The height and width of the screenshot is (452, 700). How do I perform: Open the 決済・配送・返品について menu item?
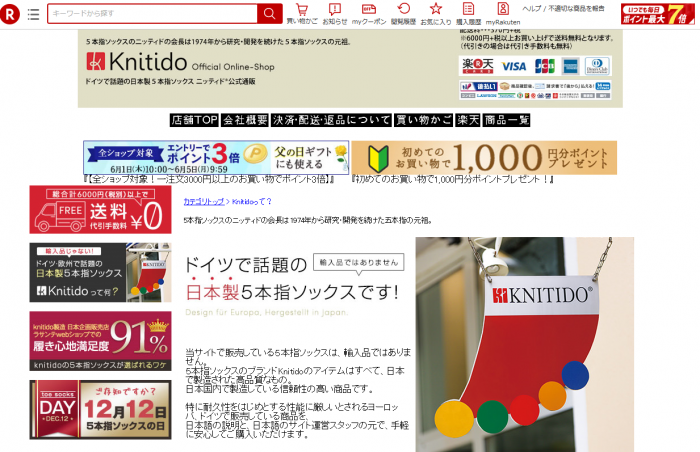click(331, 120)
